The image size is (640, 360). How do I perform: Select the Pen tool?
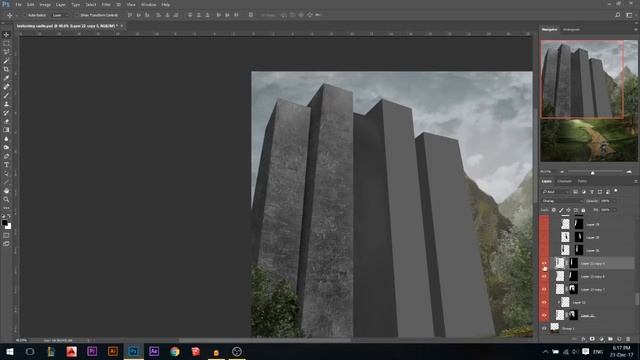(6, 156)
